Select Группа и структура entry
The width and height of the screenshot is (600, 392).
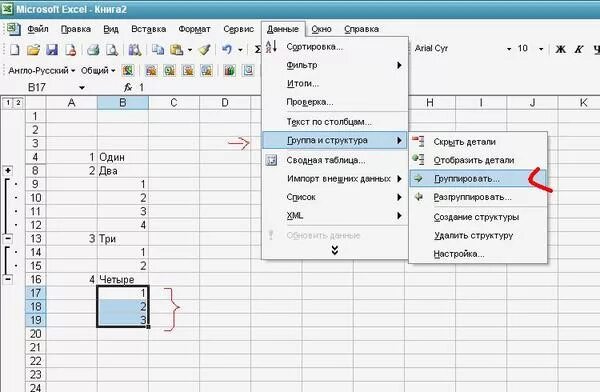click(335, 140)
